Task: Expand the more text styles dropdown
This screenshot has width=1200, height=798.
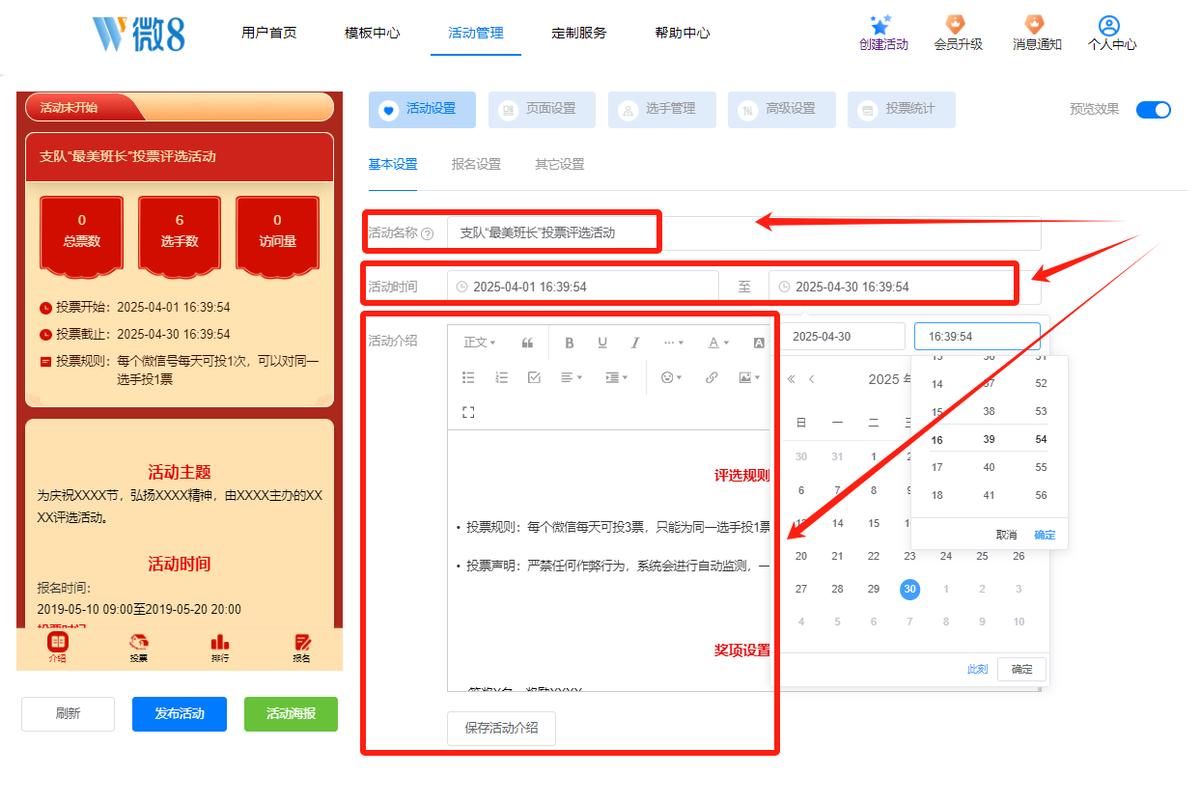Action: click(674, 343)
